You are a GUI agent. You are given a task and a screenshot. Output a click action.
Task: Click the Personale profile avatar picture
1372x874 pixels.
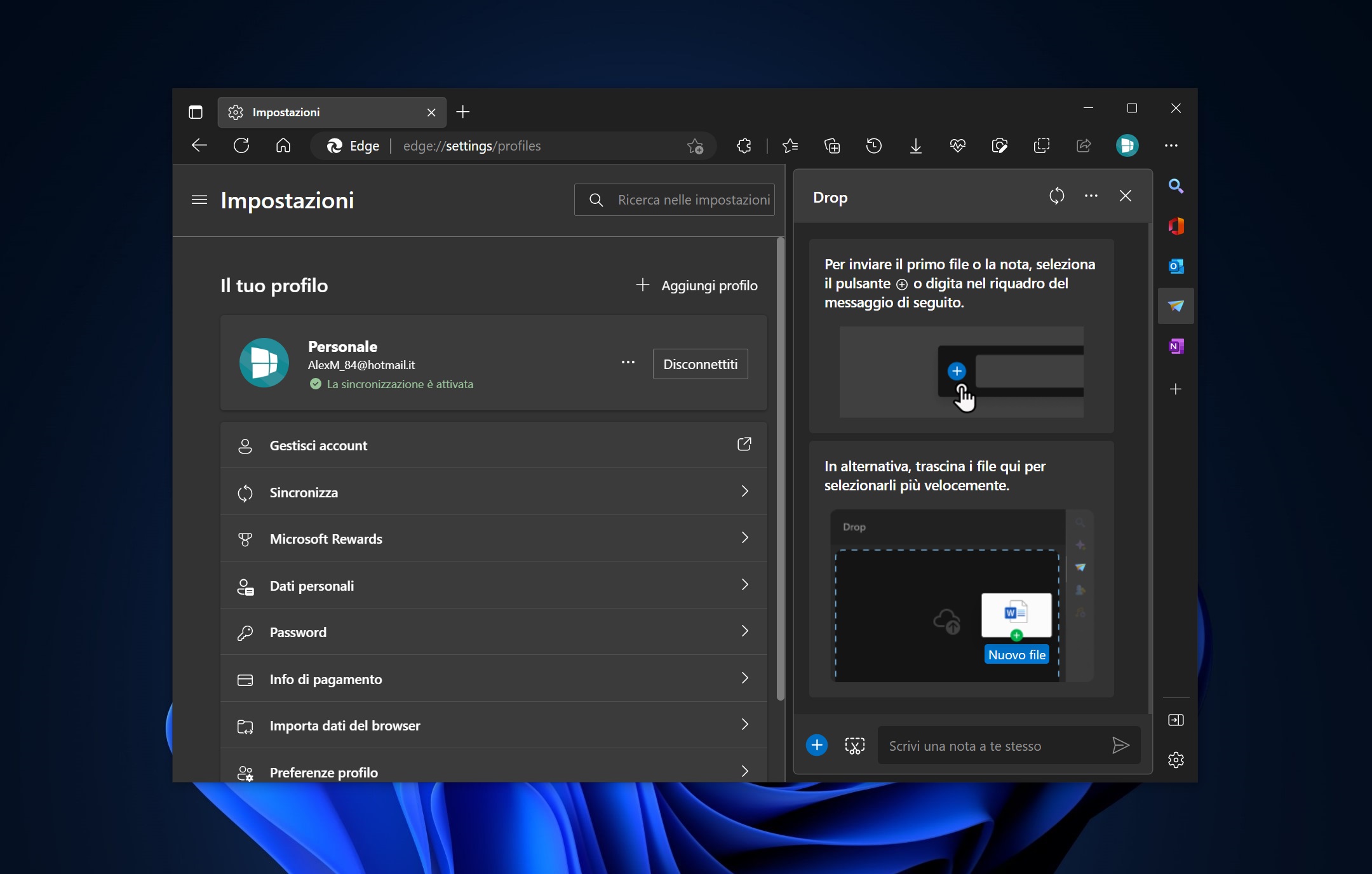[x=264, y=363]
